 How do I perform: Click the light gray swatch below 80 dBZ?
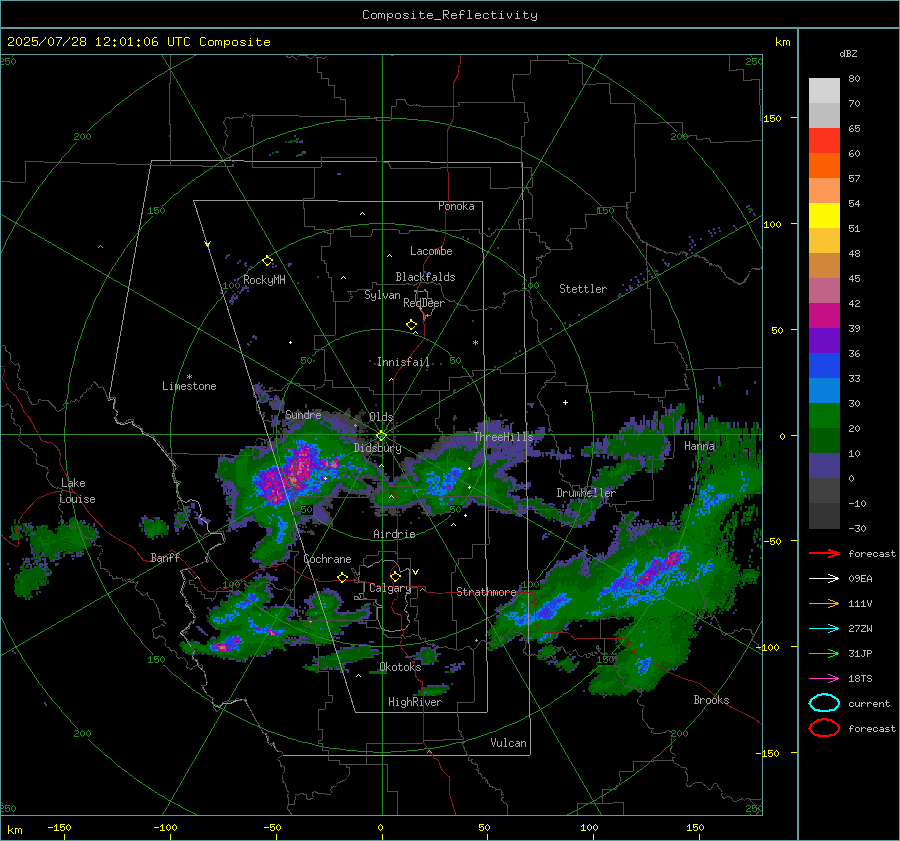pos(824,91)
